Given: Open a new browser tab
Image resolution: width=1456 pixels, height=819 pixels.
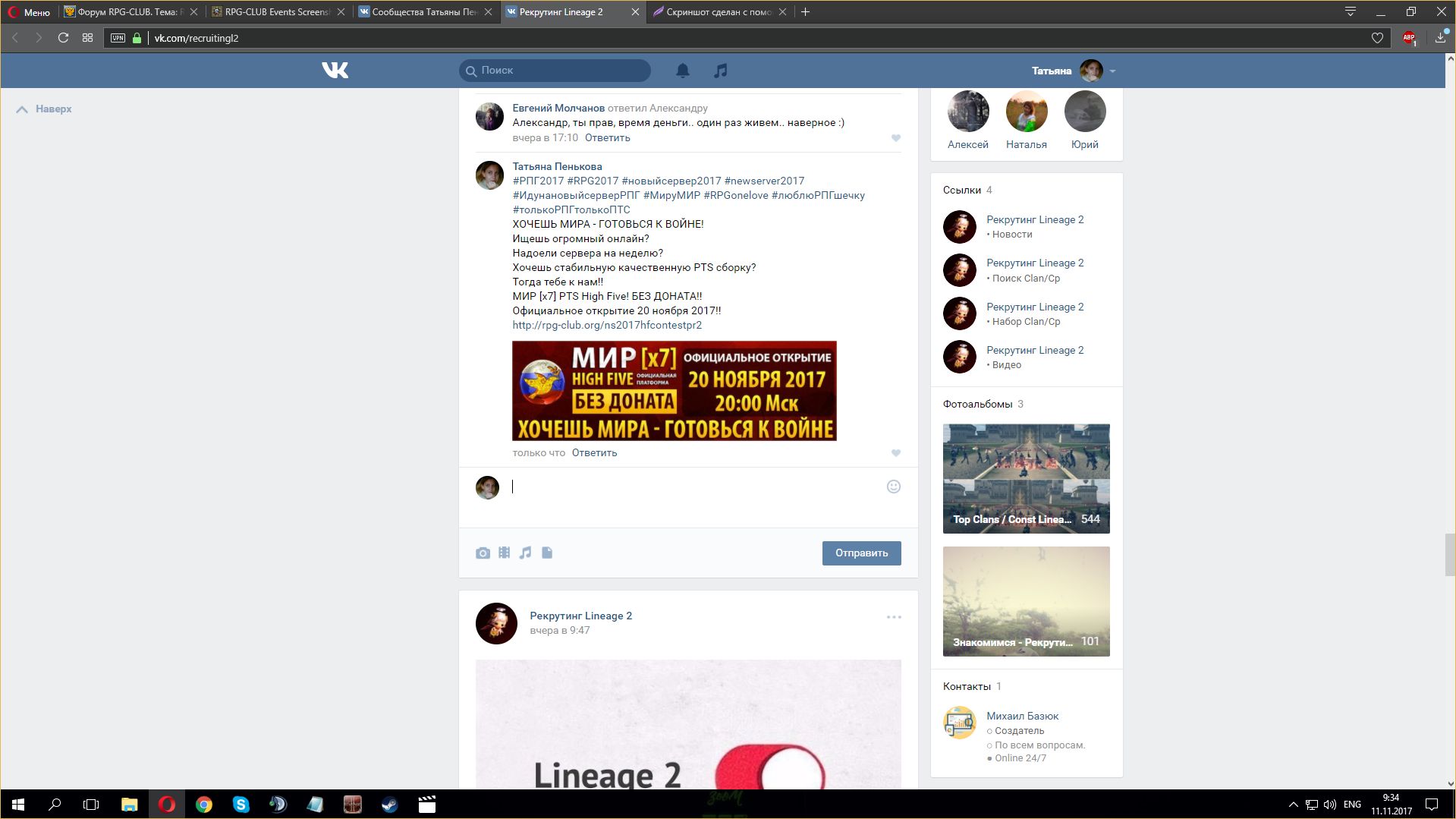Looking at the screenshot, I should [x=806, y=12].
